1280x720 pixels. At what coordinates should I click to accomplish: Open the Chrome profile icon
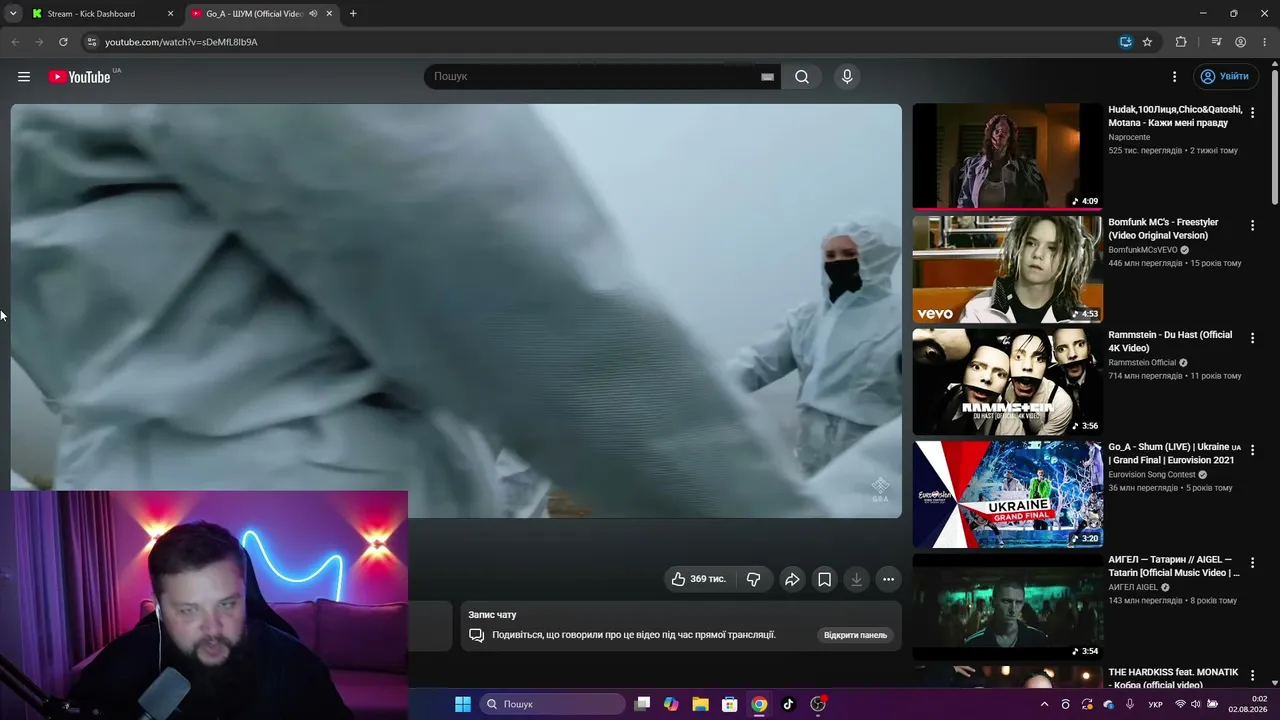pyautogui.click(x=1240, y=42)
